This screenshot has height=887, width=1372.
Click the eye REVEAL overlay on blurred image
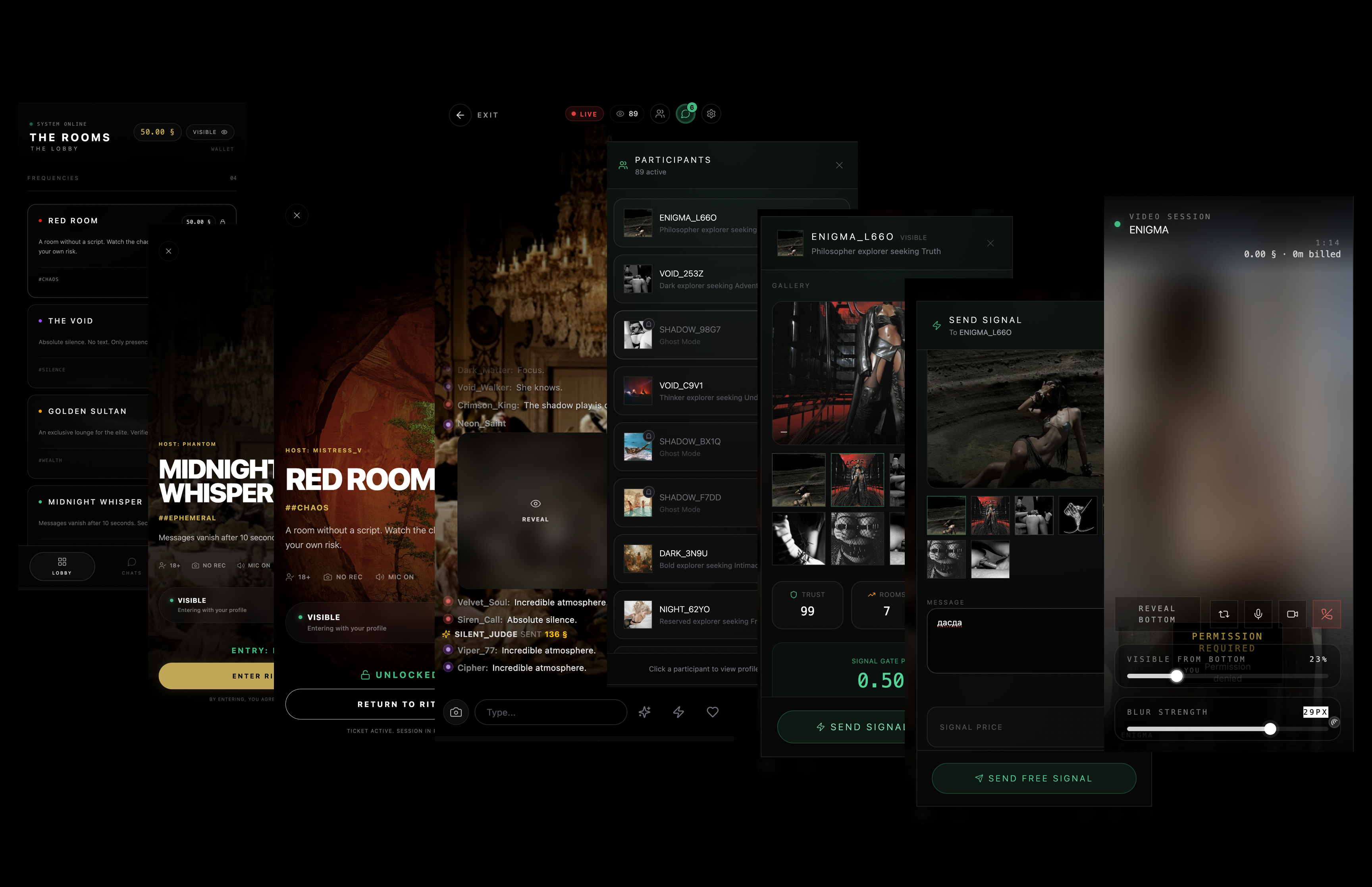coord(535,510)
